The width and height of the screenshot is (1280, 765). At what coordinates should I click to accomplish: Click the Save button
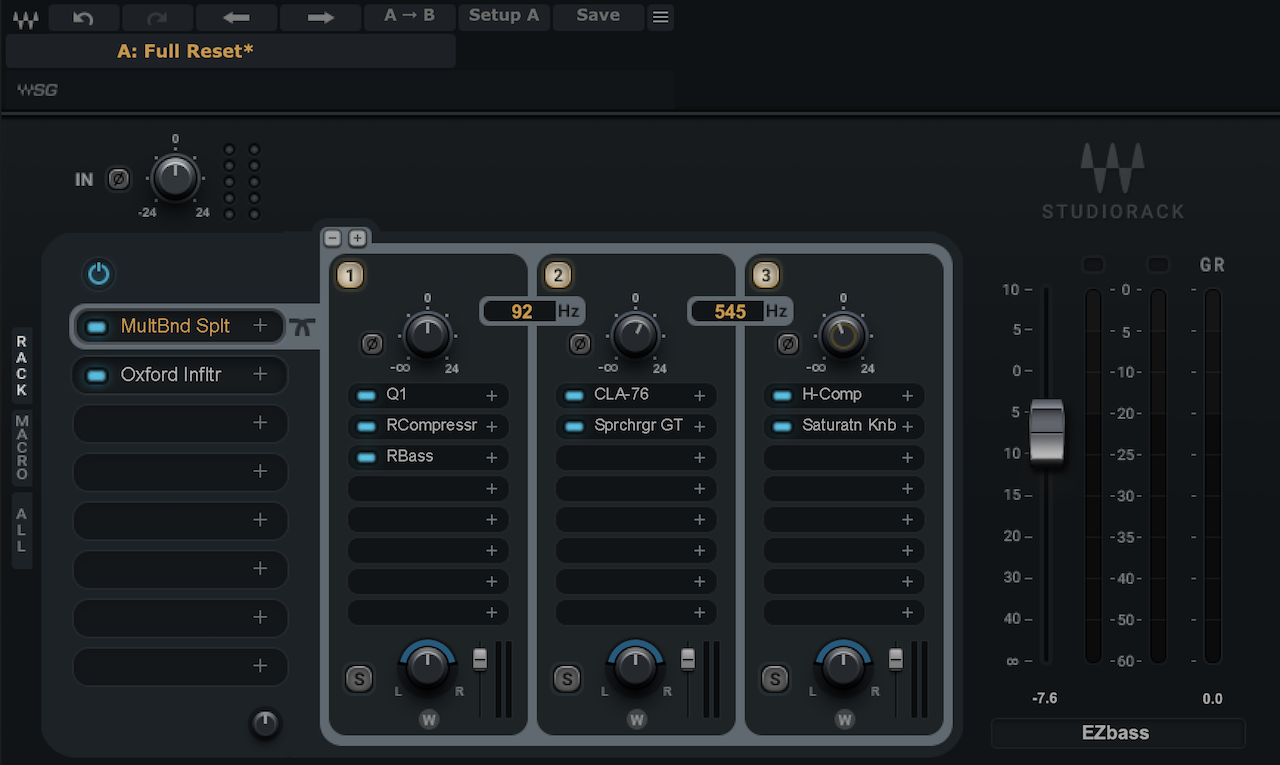(x=598, y=16)
